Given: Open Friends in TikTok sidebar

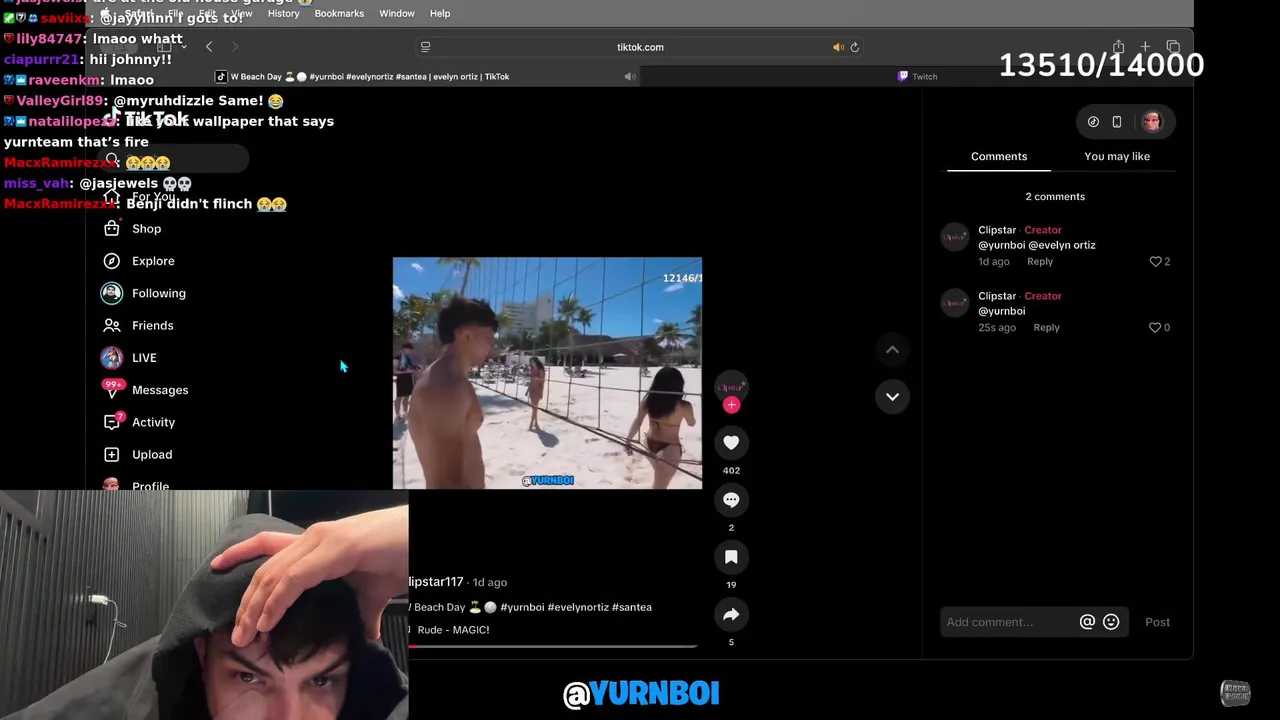Looking at the screenshot, I should coord(152,325).
